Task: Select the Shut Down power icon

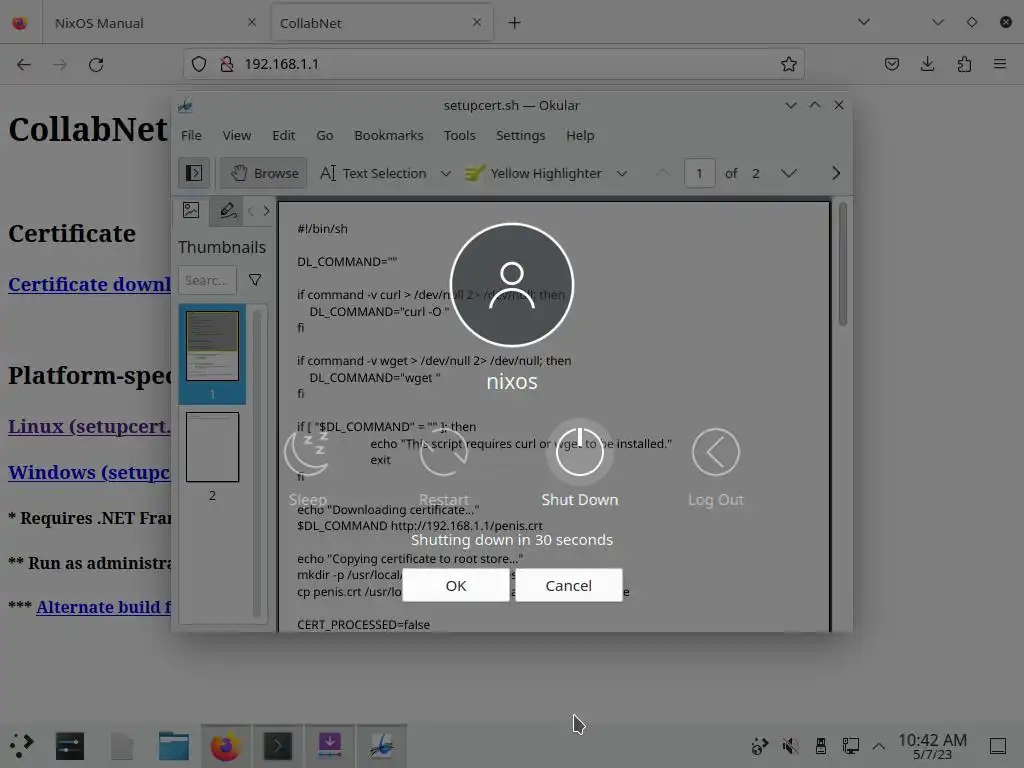Action: coord(579,452)
